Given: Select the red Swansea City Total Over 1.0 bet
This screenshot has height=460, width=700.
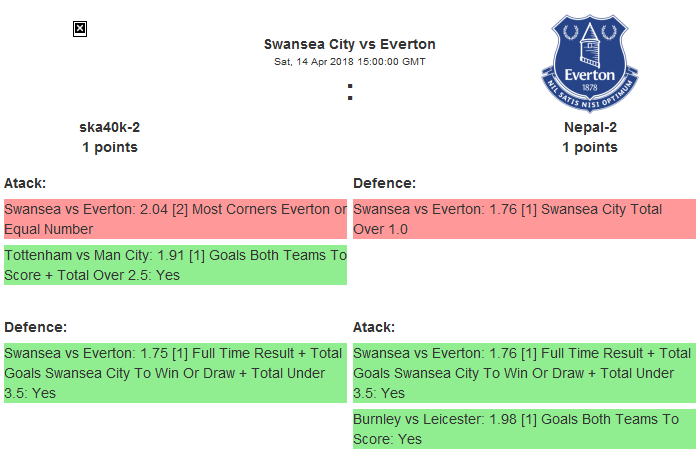Looking at the screenshot, I should click(x=523, y=219).
